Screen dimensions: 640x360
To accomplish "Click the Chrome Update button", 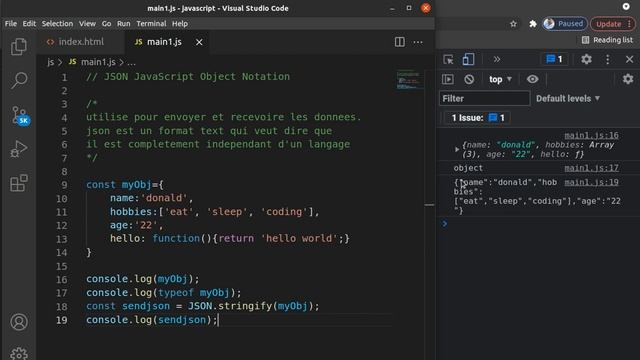I will pos(613,24).
